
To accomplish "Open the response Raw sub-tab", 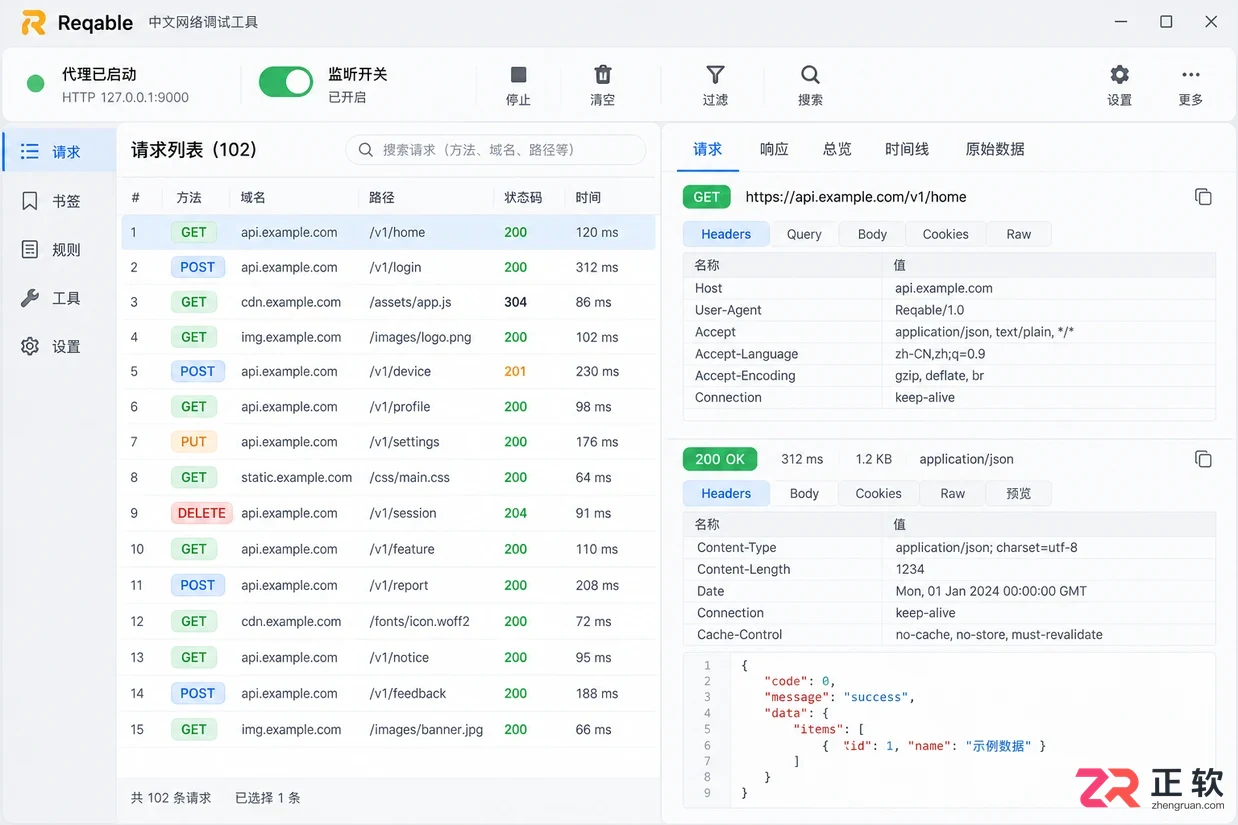I will click(952, 493).
